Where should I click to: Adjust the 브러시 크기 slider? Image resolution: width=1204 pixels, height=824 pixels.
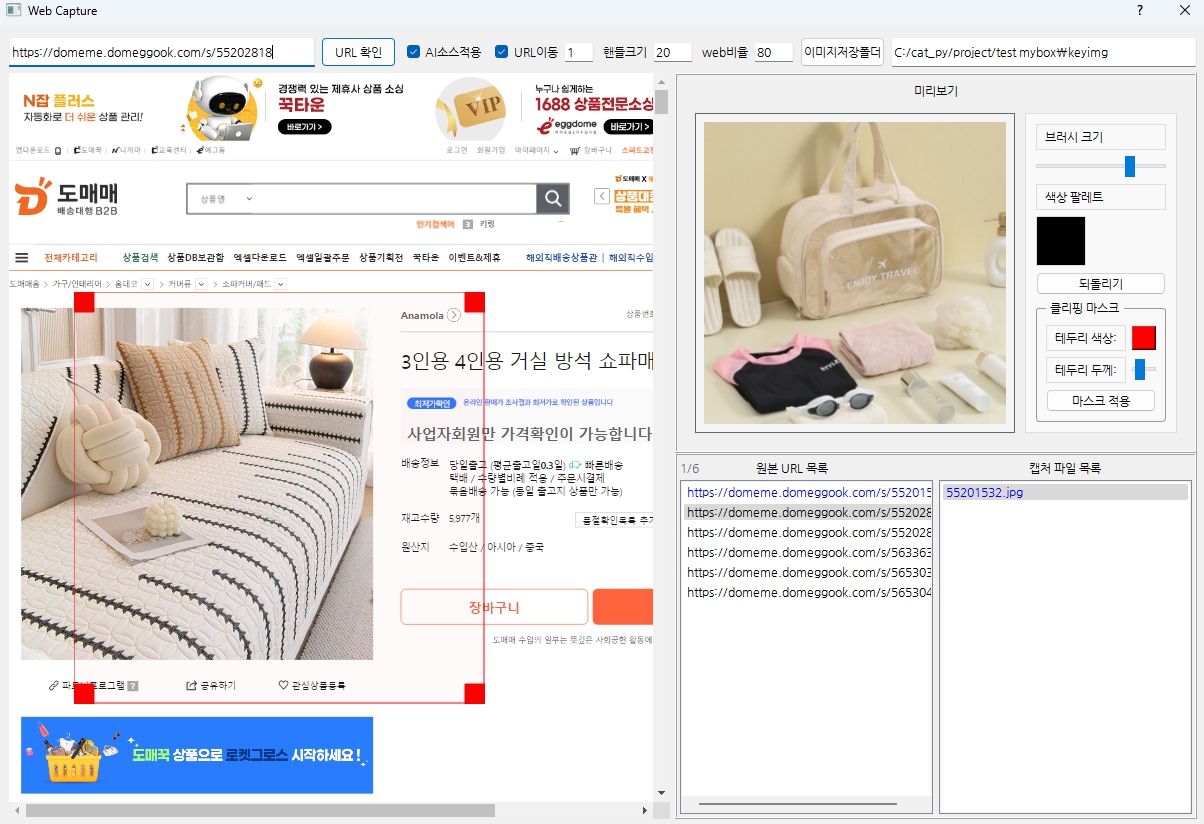tap(1131, 167)
